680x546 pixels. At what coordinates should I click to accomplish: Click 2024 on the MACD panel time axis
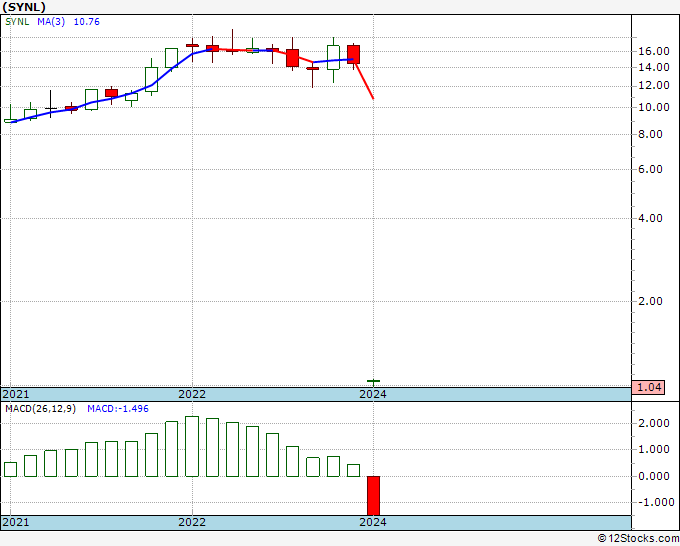(x=373, y=522)
